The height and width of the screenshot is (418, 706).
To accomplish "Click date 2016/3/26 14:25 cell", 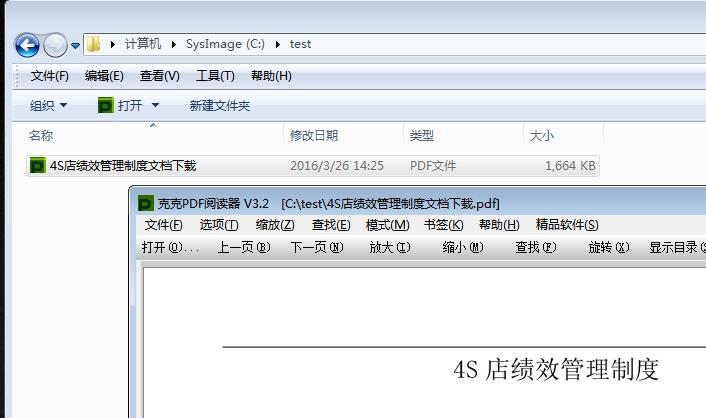I will [x=337, y=166].
